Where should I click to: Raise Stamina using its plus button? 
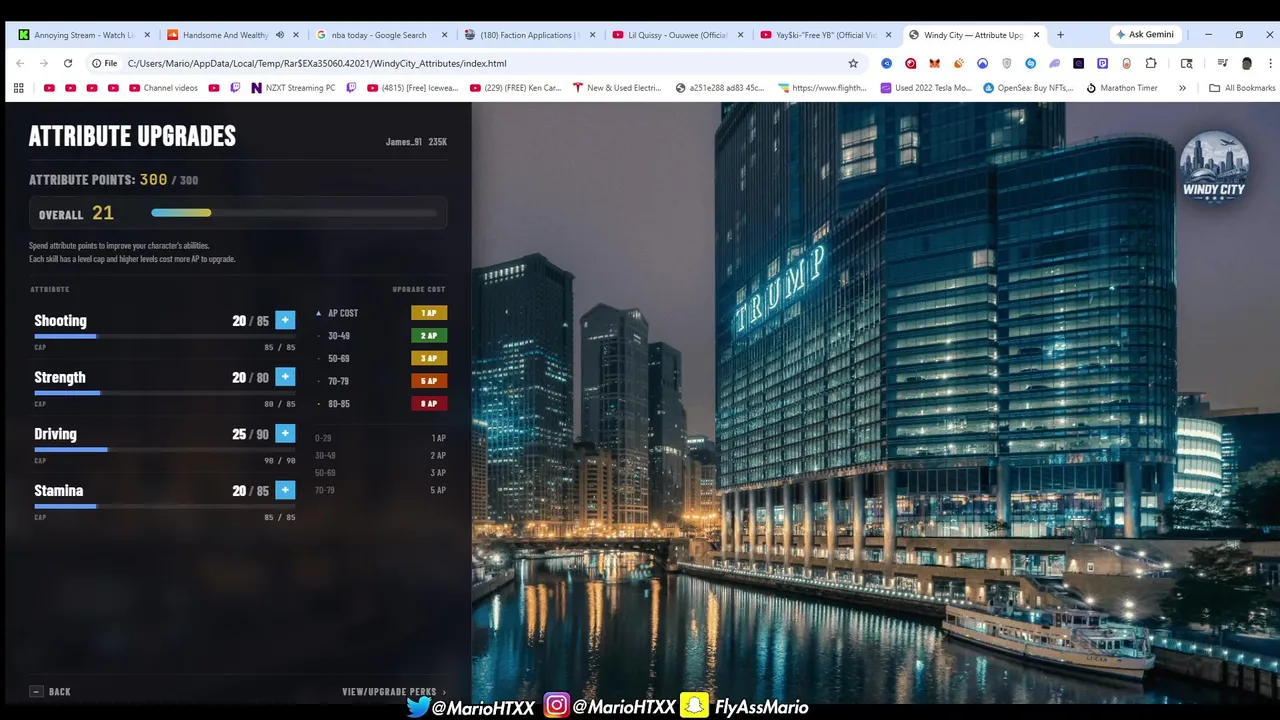[x=285, y=490]
